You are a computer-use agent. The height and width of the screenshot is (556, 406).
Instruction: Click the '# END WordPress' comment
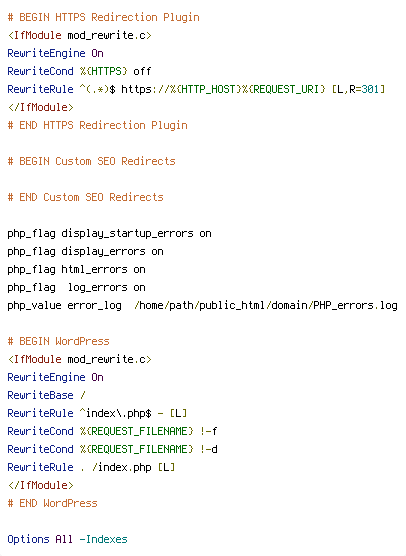[x=52, y=503]
